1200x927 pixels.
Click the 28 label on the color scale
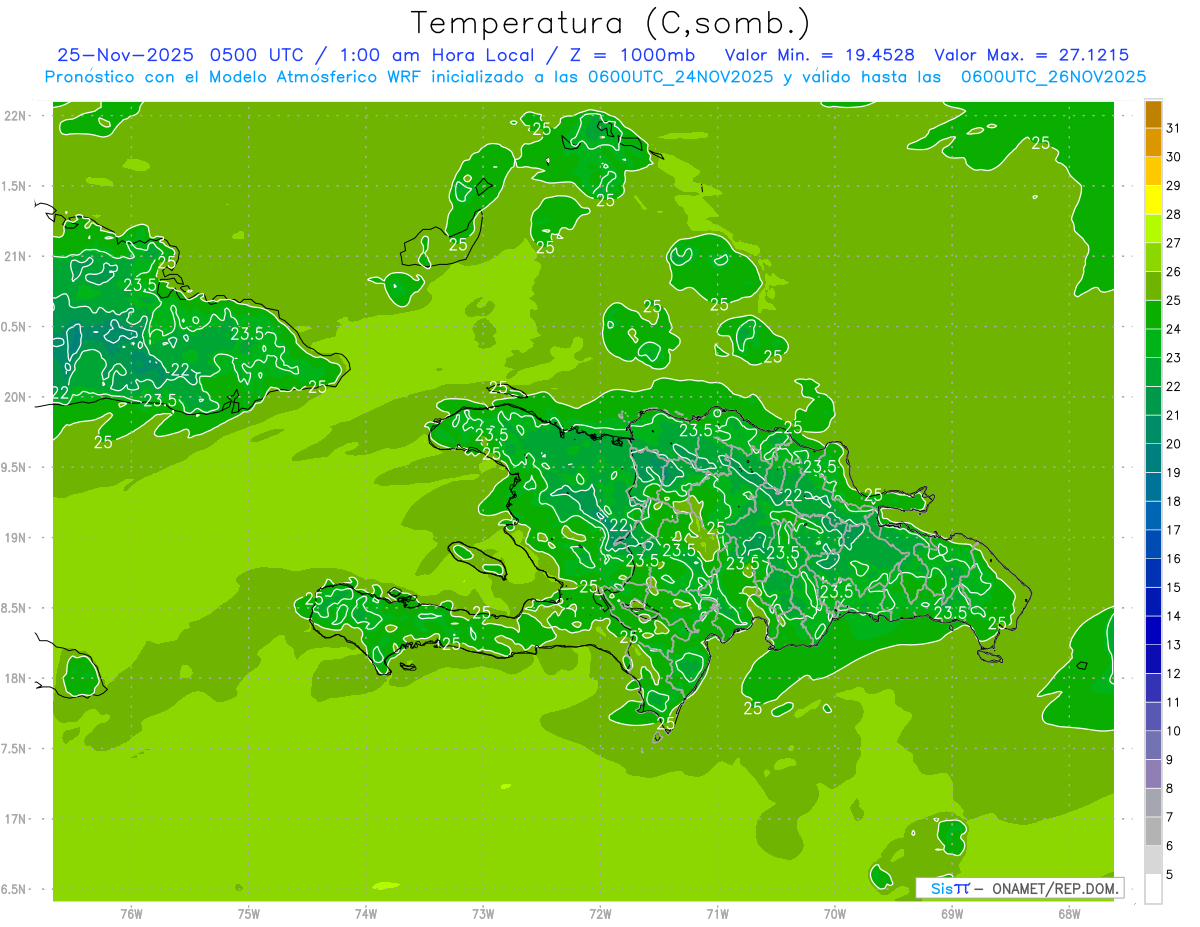[x=1173, y=214]
